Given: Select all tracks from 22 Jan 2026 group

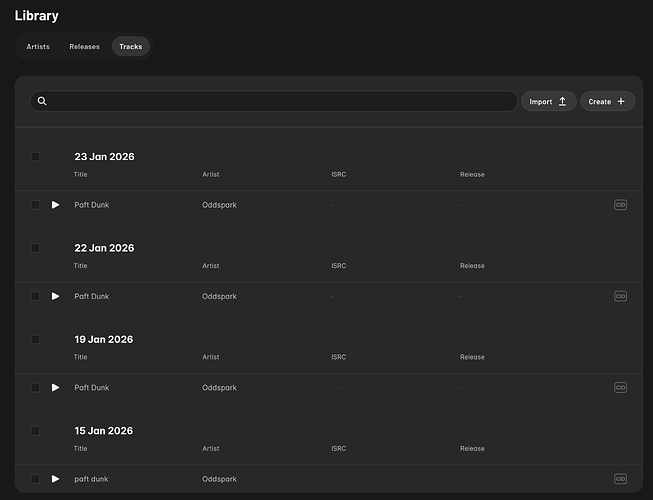Looking at the screenshot, I should pyautogui.click(x=35, y=248).
